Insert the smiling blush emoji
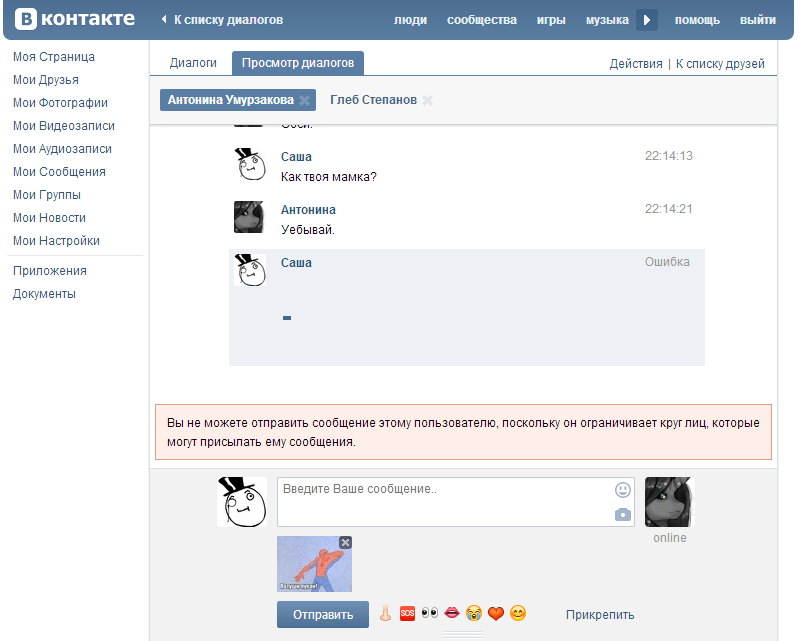Image resolution: width=805 pixels, height=641 pixels. coord(518,613)
